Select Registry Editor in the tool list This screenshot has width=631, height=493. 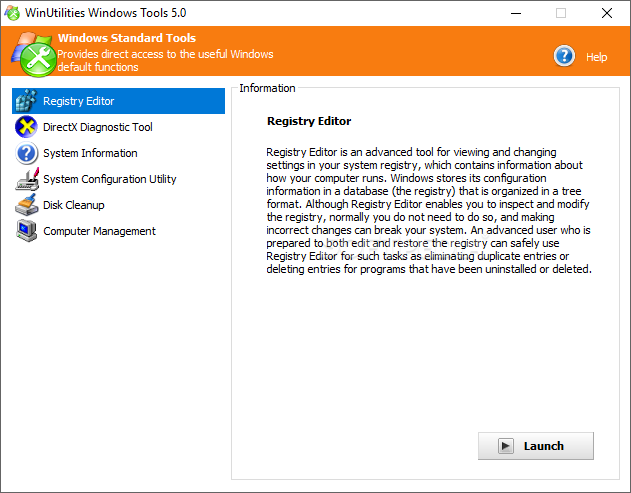(x=118, y=101)
